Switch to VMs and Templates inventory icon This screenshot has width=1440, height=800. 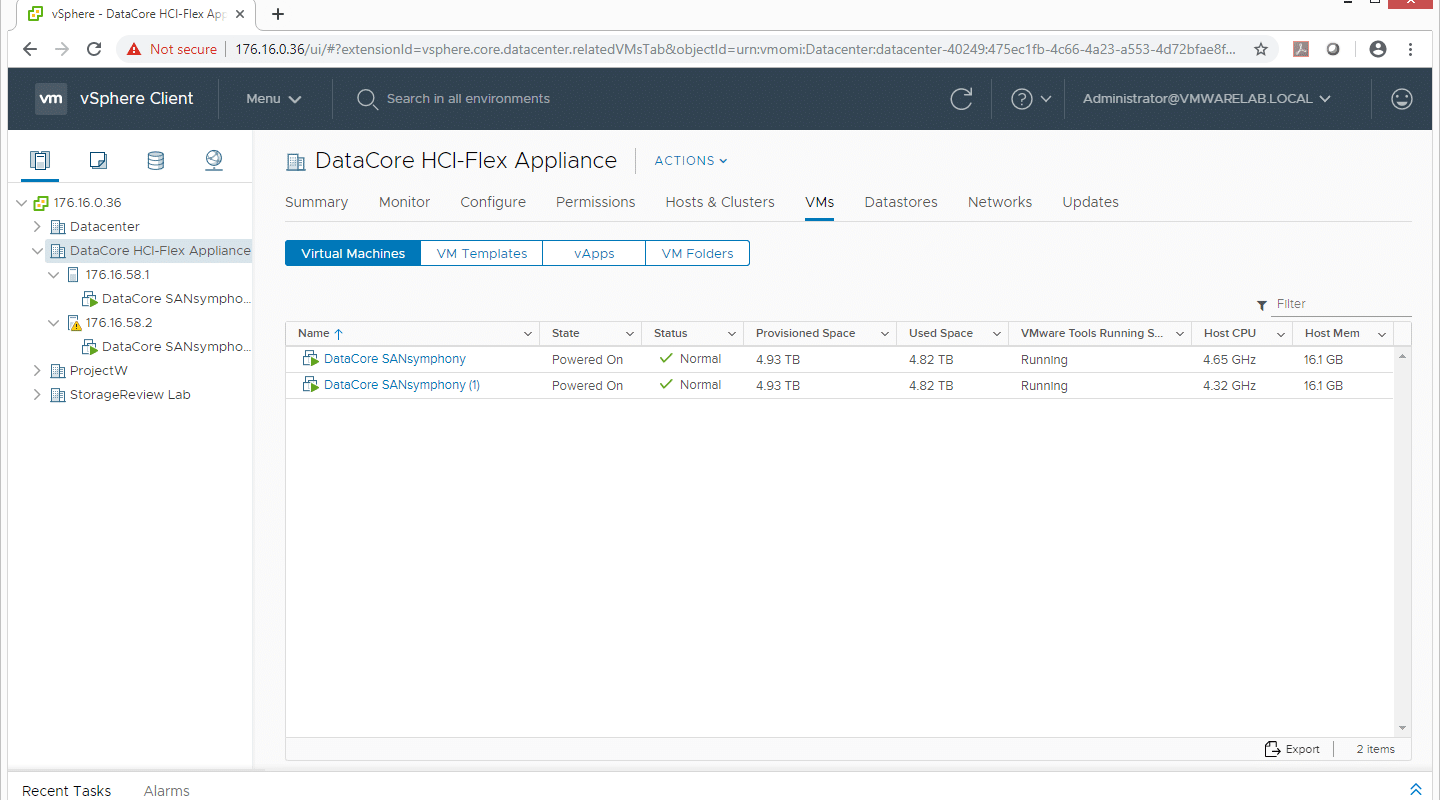(x=98, y=160)
